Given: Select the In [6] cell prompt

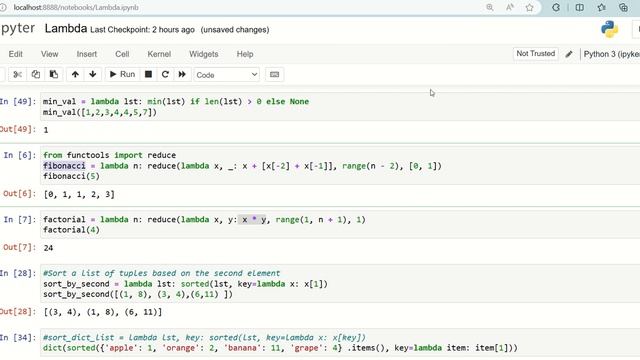Looking at the screenshot, I should click(x=20, y=155).
